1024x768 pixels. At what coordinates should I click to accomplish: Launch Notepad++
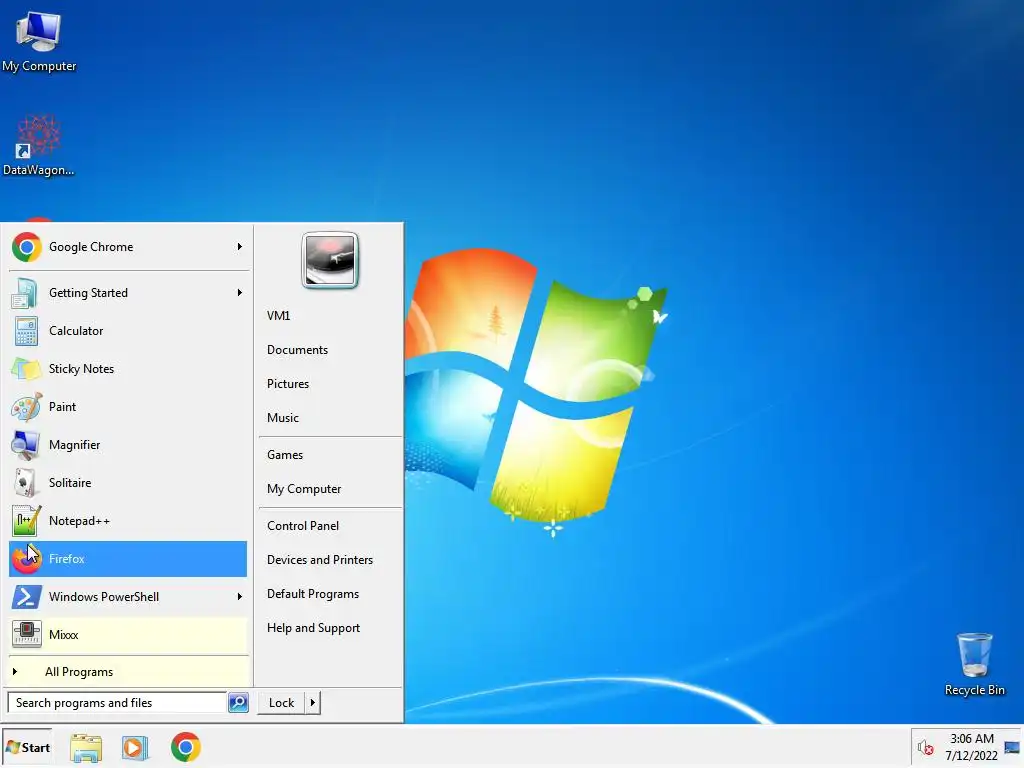[x=127, y=520]
